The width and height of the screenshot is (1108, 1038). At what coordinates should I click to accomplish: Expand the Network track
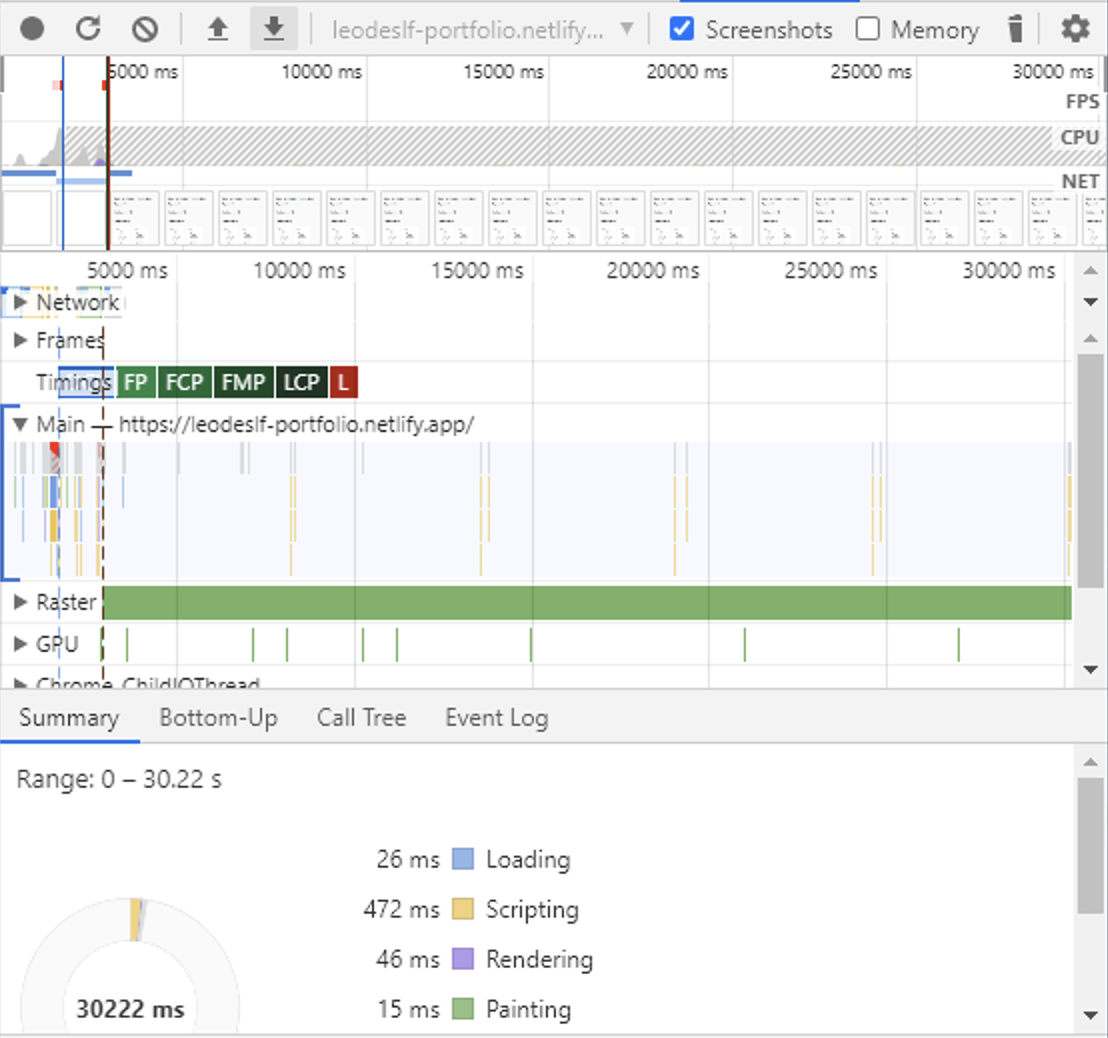[19, 302]
